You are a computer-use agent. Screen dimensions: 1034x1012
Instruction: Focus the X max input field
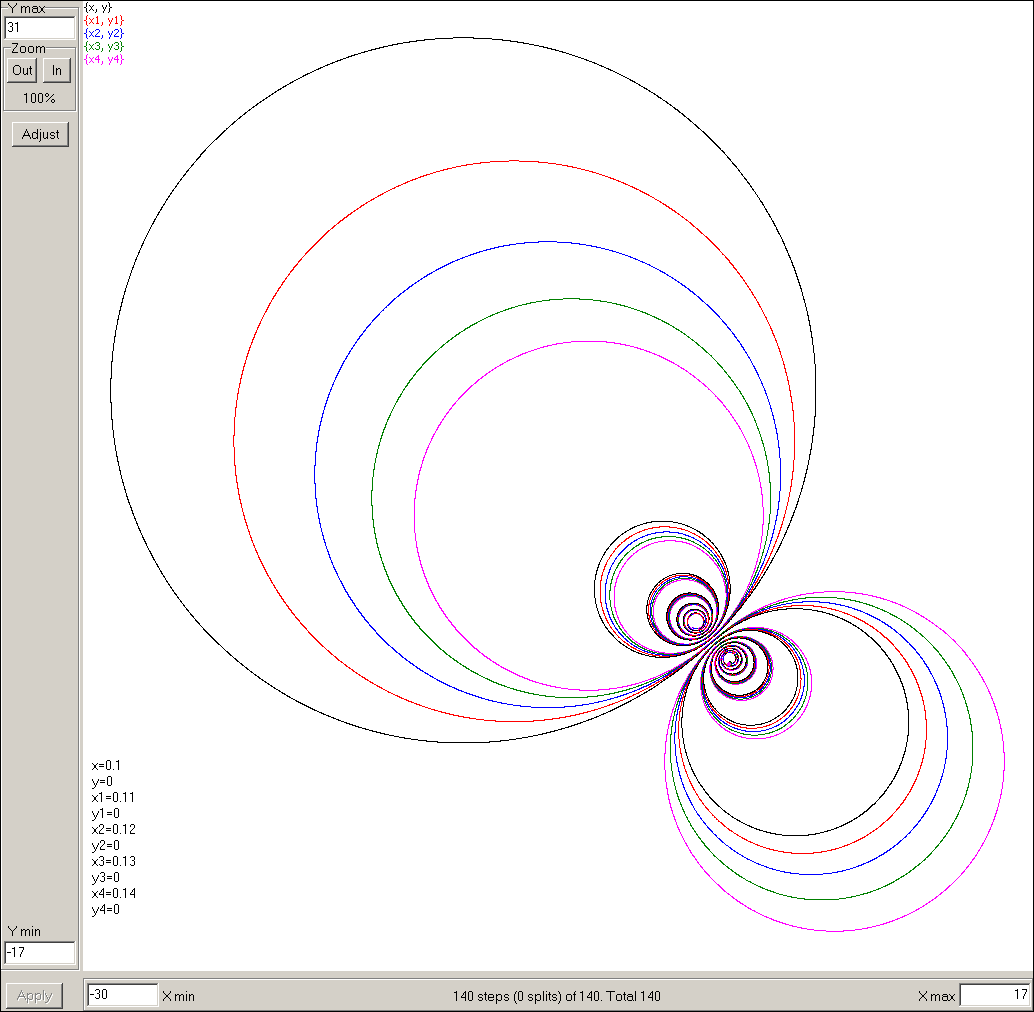click(996, 995)
